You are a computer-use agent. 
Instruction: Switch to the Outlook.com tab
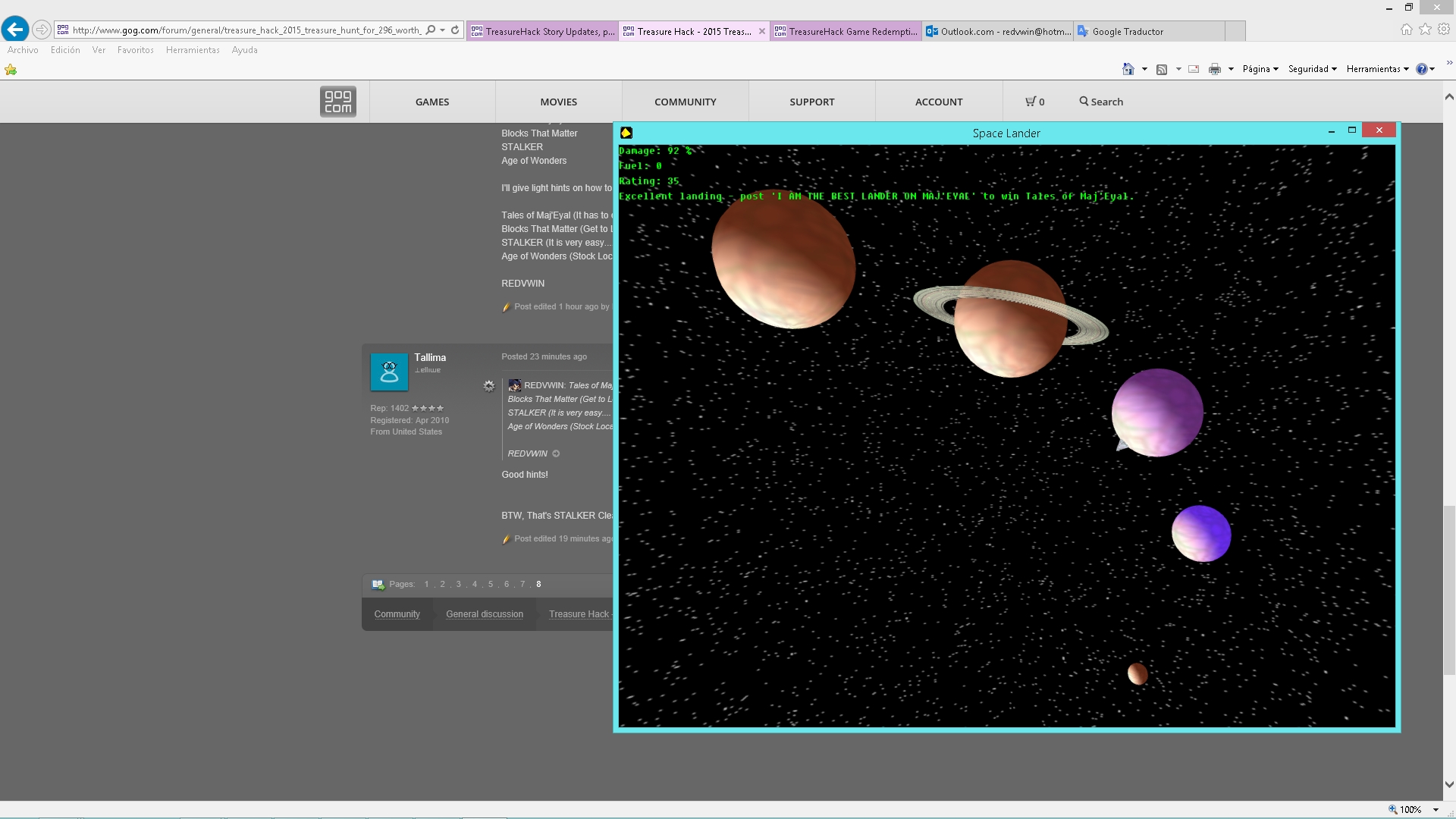pyautogui.click(x=997, y=31)
